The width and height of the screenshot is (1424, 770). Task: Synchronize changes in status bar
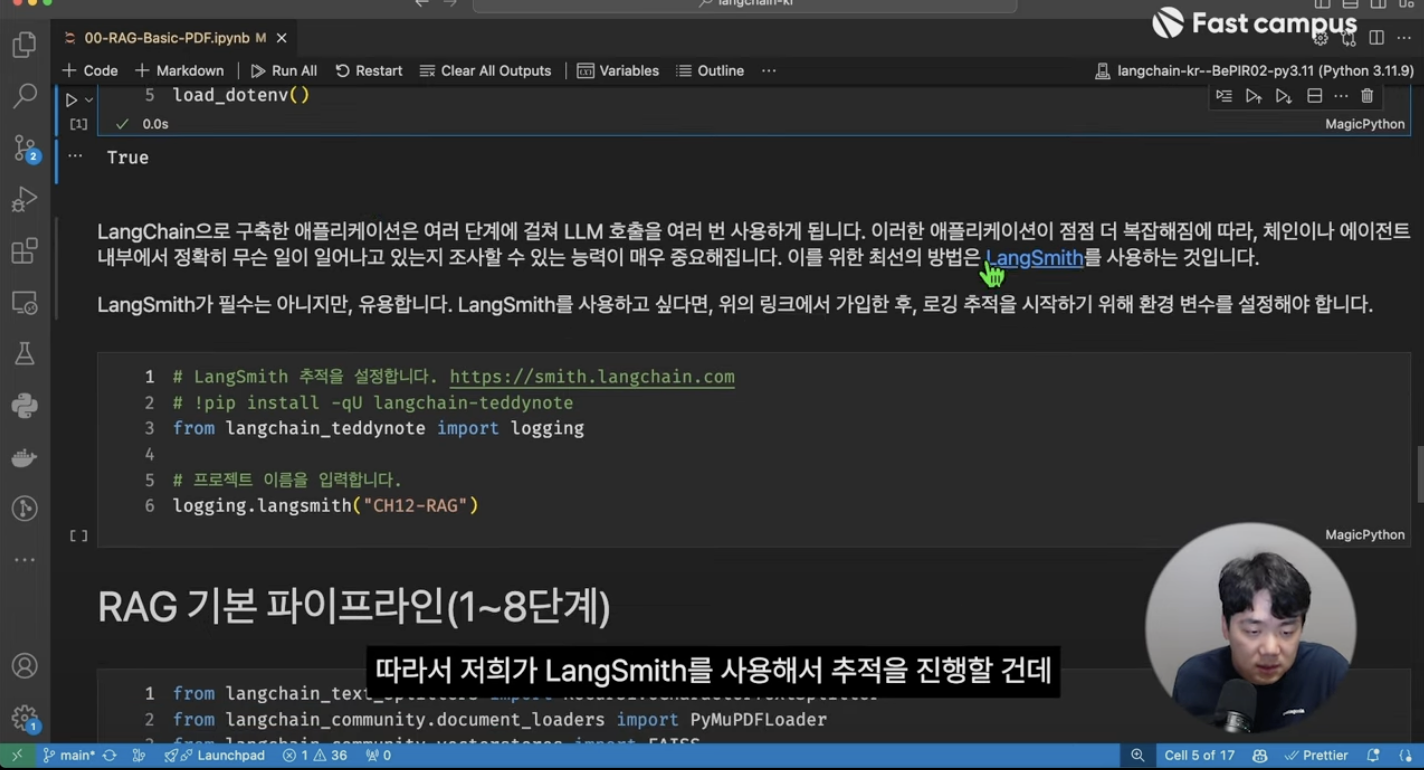[x=110, y=755]
